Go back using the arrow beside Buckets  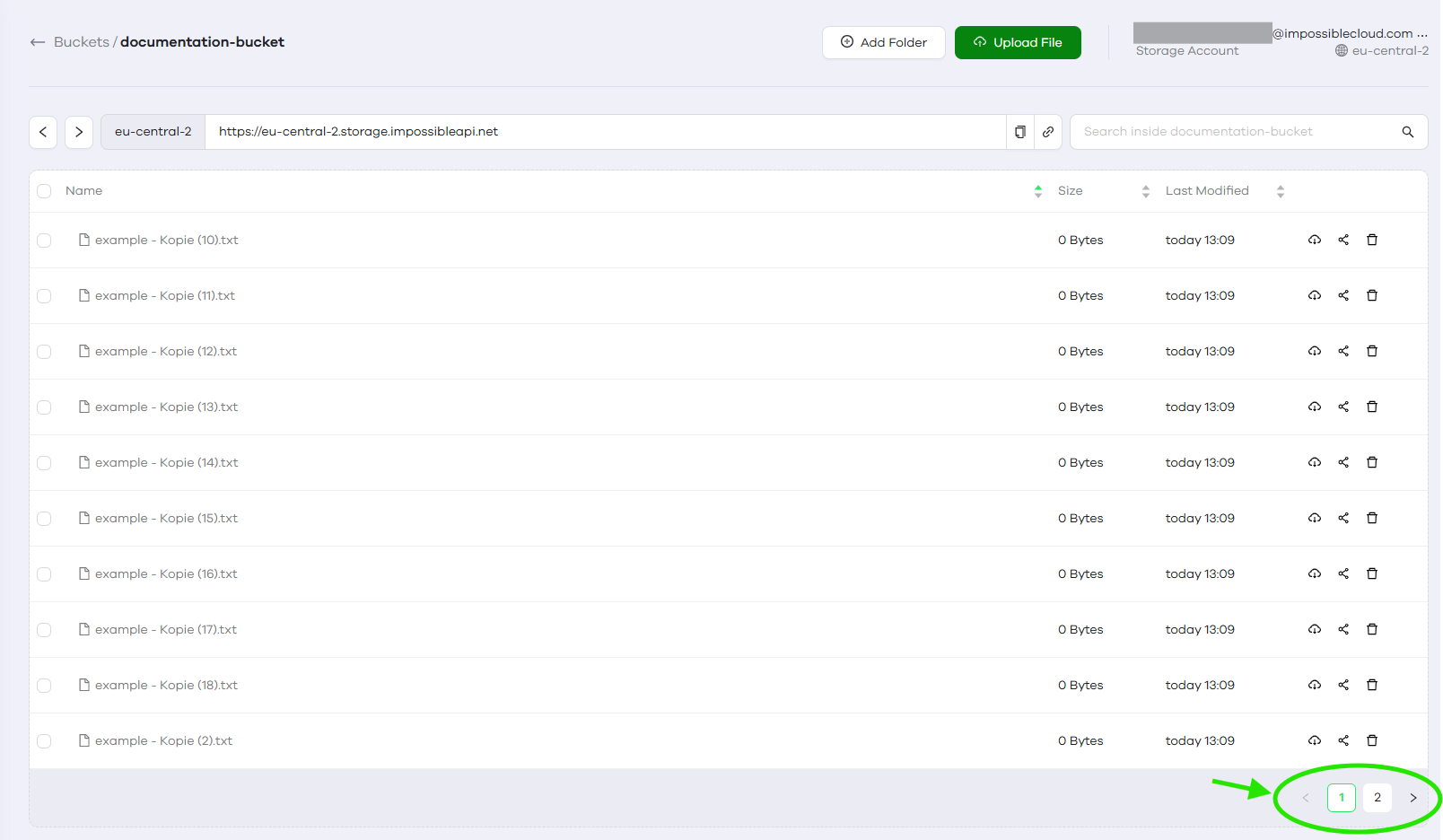(x=38, y=42)
